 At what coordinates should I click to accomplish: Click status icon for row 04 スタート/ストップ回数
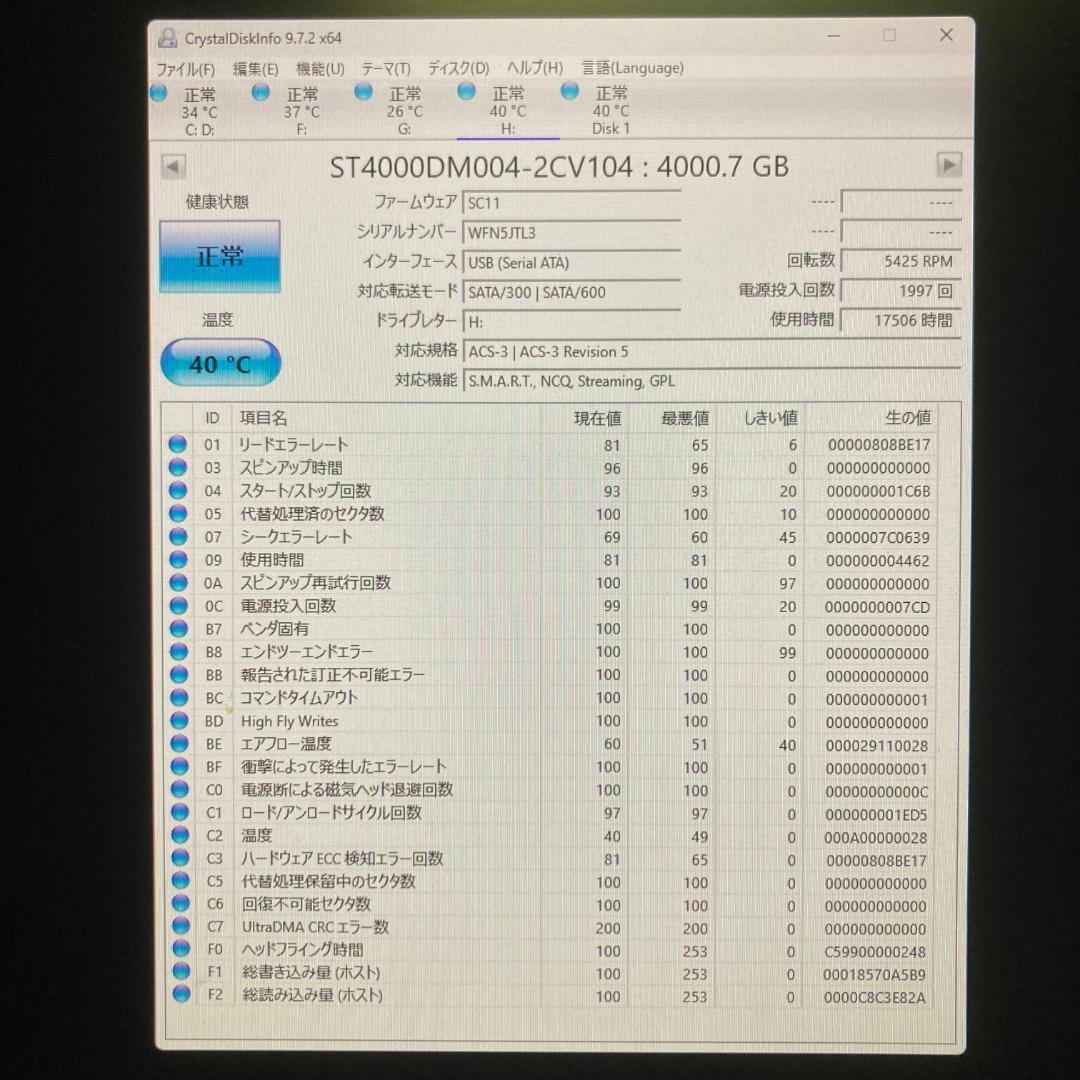tap(178, 490)
